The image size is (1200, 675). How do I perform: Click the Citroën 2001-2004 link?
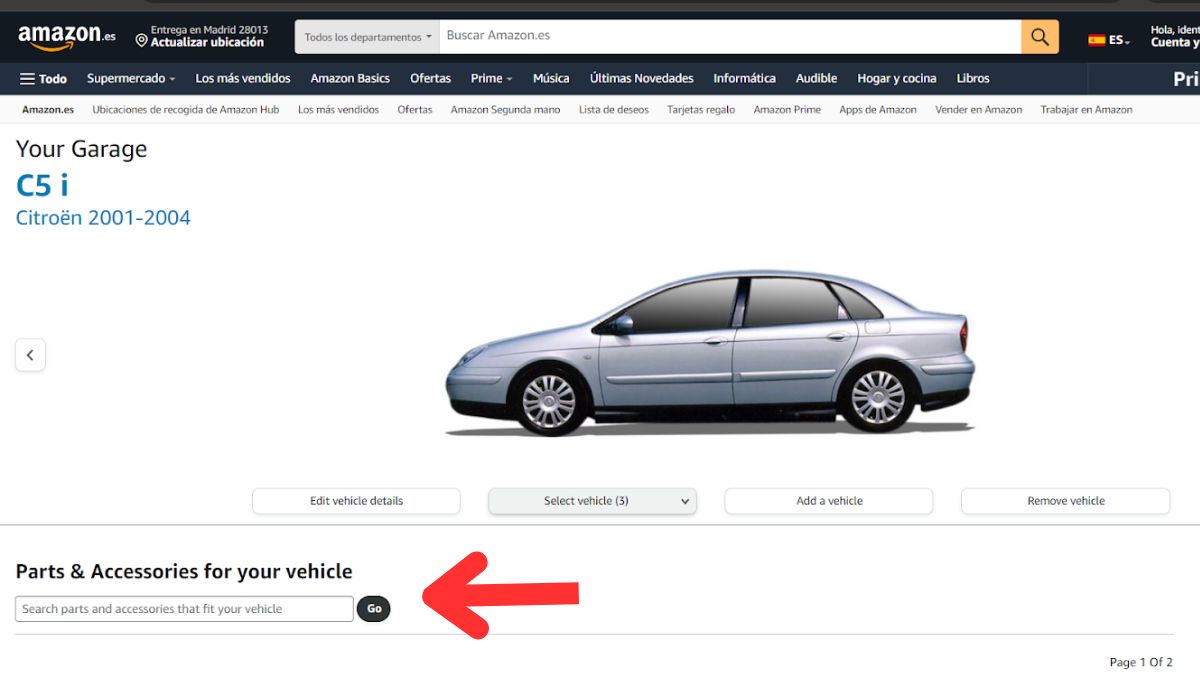tap(103, 217)
